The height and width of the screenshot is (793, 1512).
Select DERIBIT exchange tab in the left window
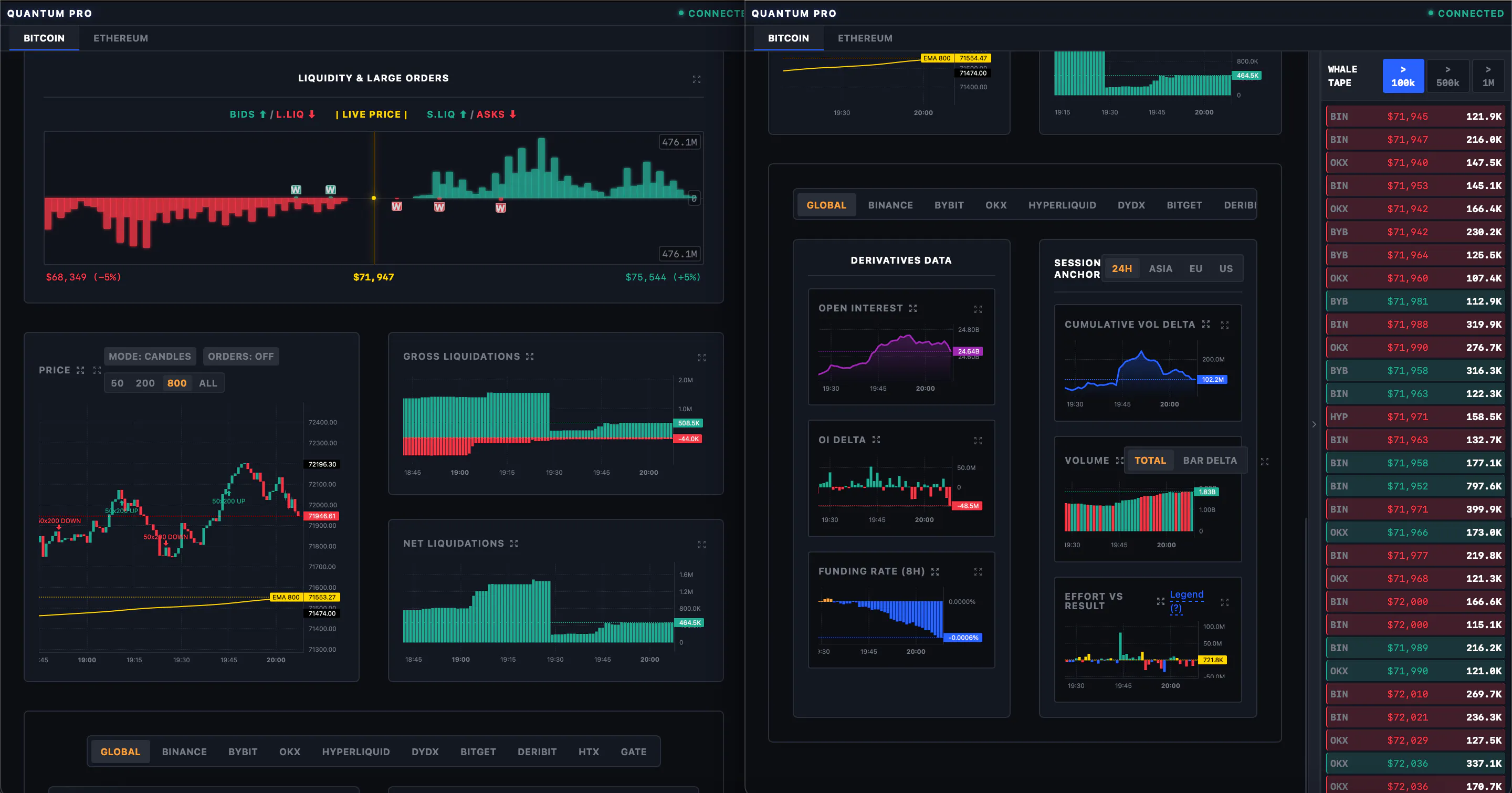click(x=537, y=752)
